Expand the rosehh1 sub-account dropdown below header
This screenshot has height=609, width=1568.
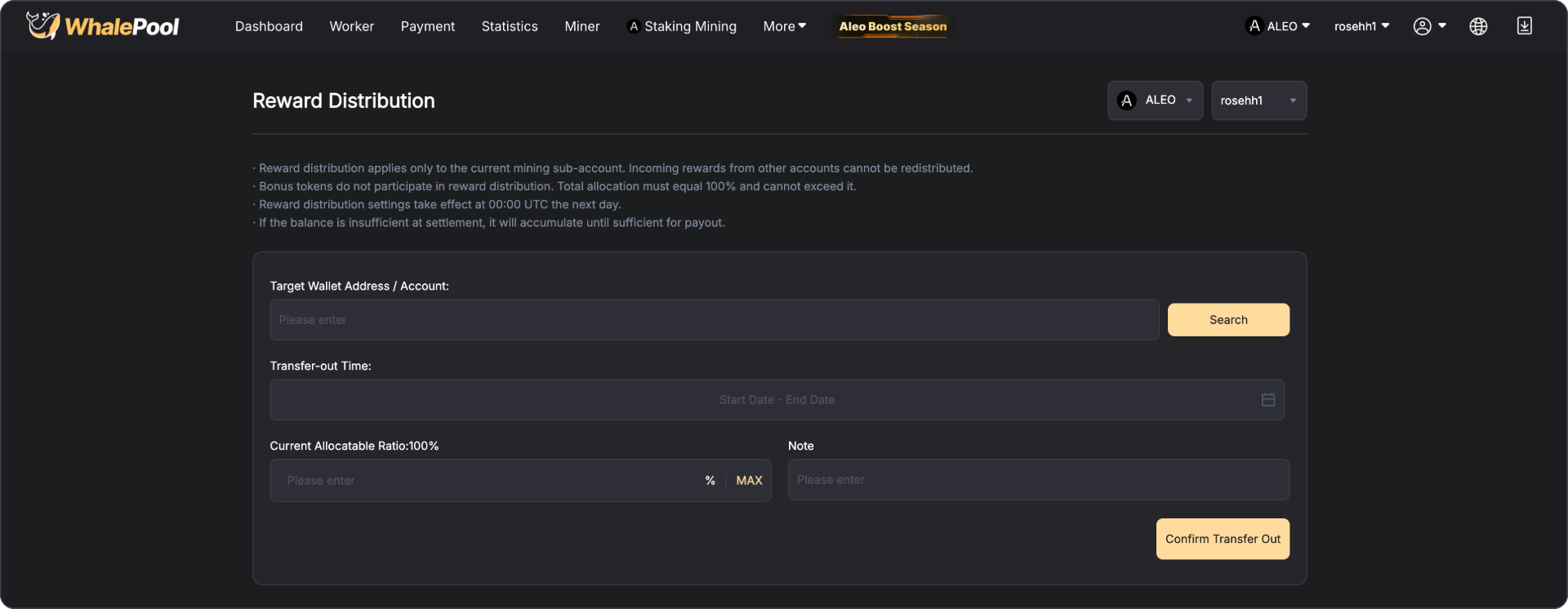[1258, 100]
